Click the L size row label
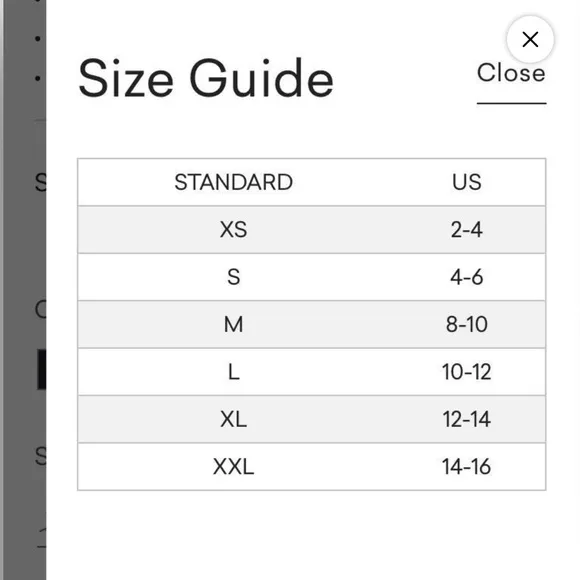This screenshot has height=580, width=580. coord(233,371)
